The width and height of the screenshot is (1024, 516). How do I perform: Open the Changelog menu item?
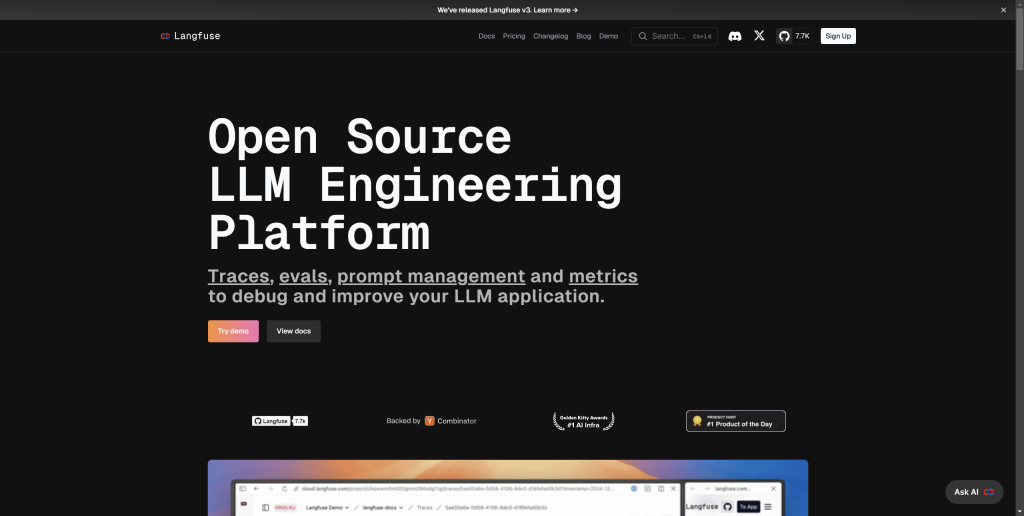click(x=551, y=36)
